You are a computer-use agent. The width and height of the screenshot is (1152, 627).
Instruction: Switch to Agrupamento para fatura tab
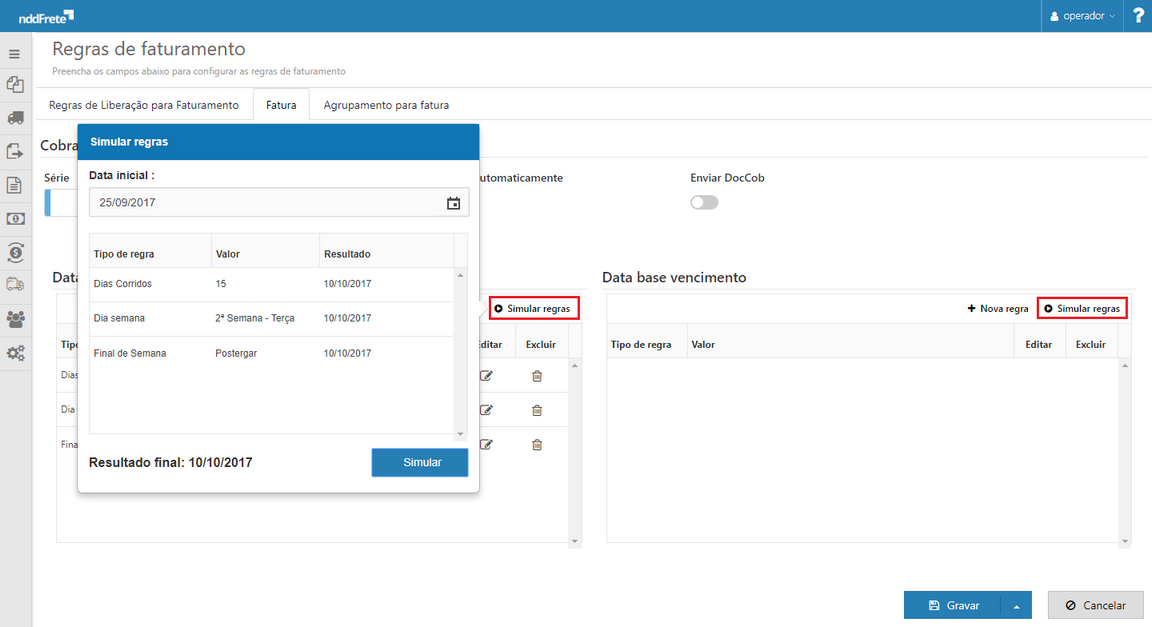(386, 105)
